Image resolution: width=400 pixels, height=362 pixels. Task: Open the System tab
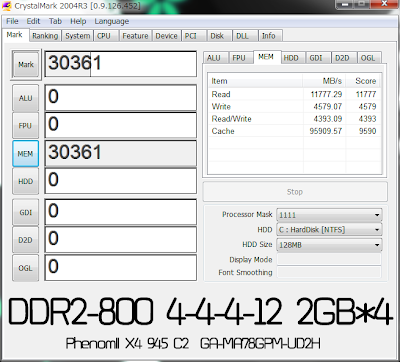pos(77,36)
